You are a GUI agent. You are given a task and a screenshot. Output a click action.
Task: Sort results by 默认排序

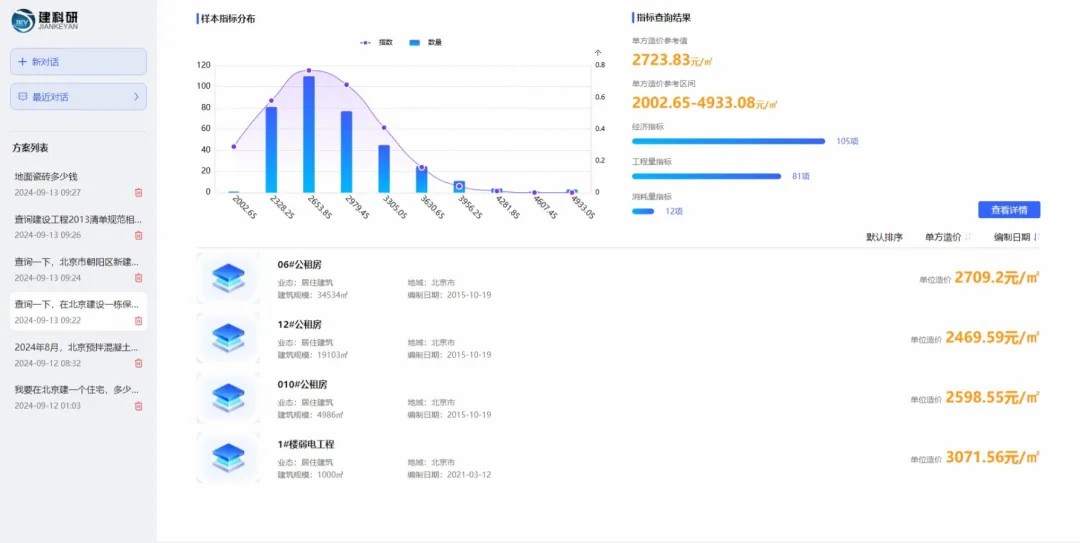click(884, 237)
